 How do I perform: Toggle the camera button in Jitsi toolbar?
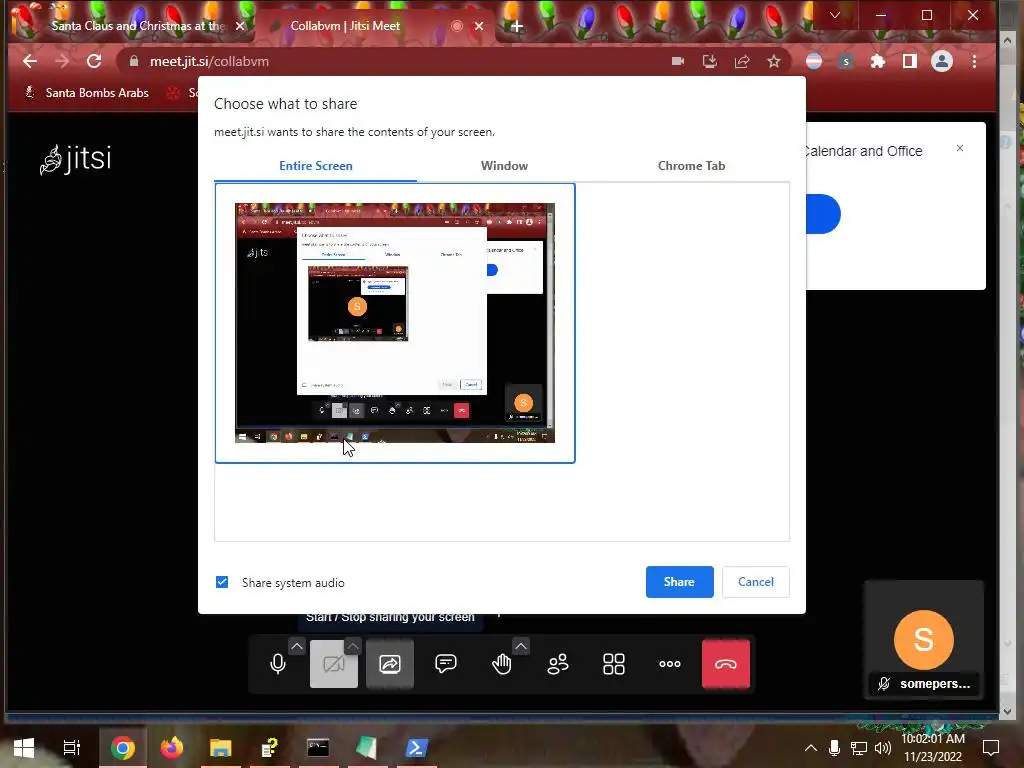334,664
